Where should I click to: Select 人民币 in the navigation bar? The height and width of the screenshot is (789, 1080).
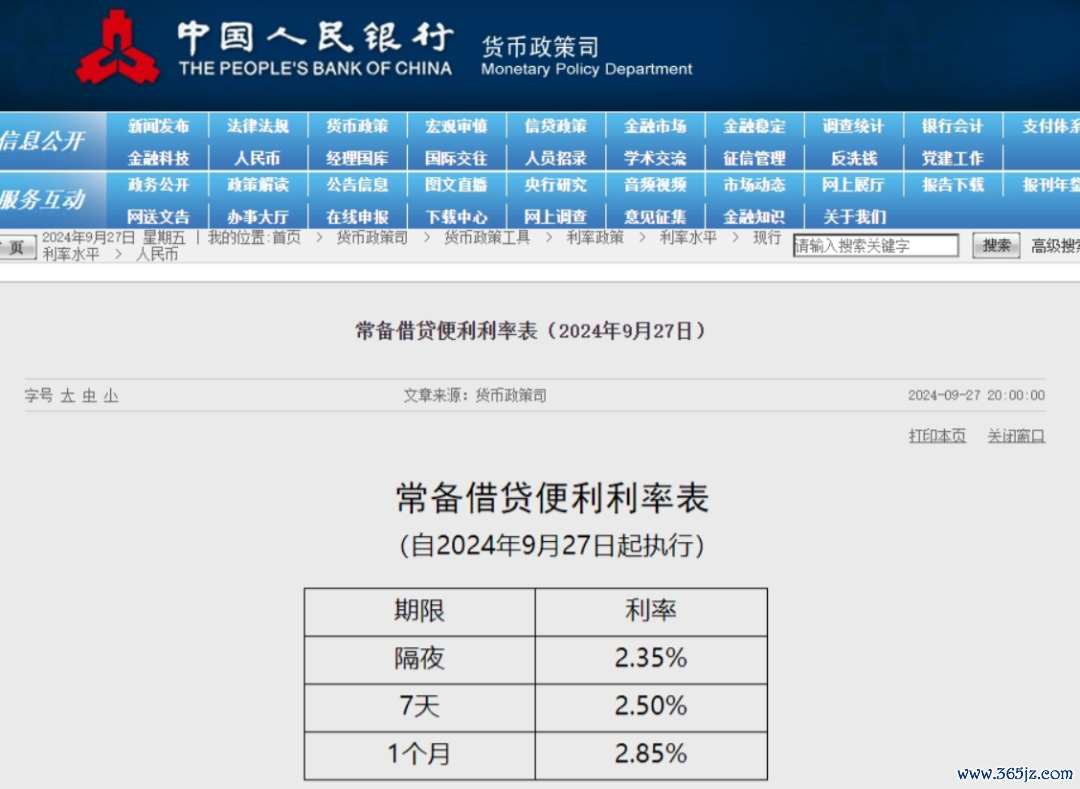coord(257,158)
